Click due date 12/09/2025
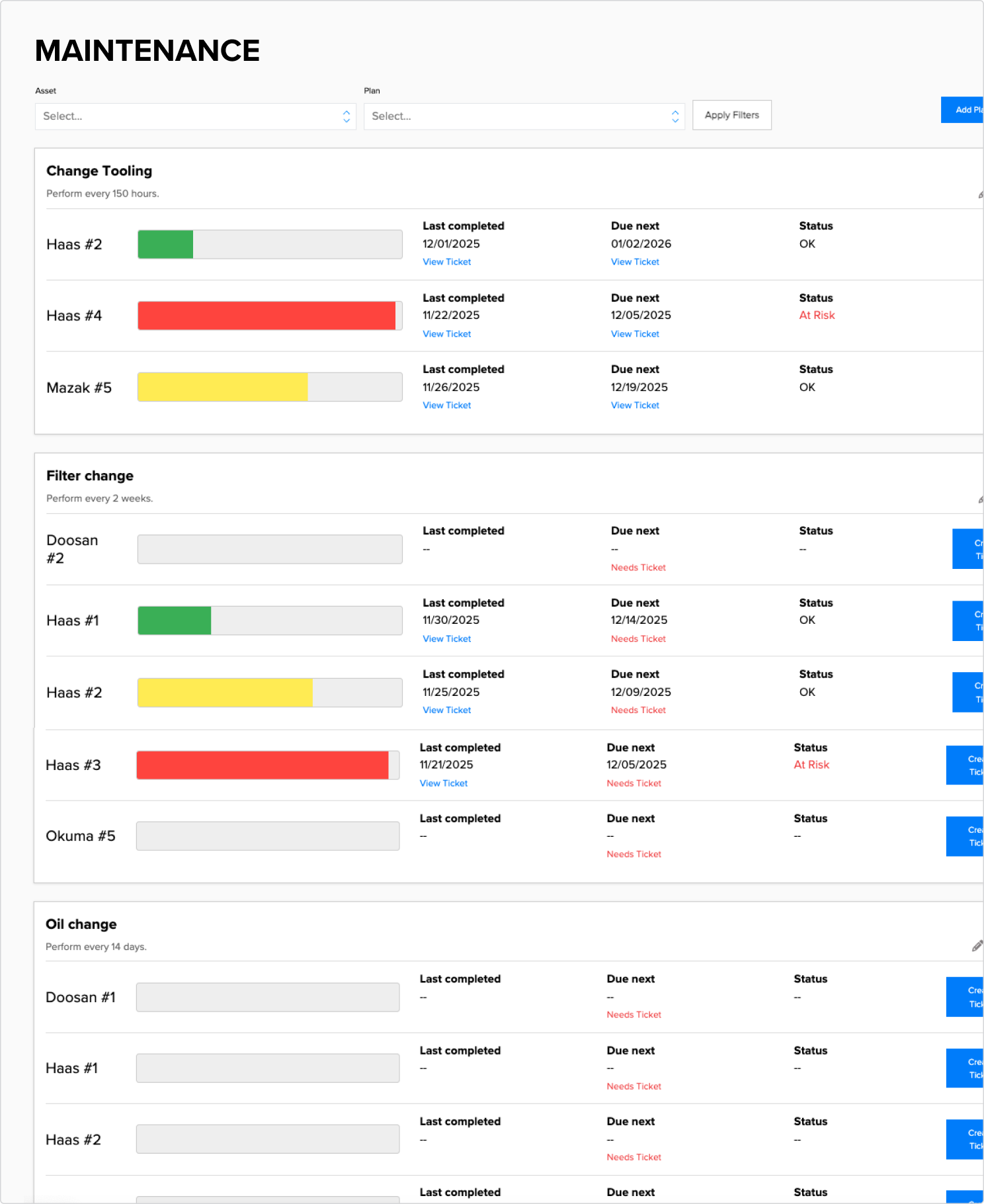The image size is (984, 1204). click(641, 693)
